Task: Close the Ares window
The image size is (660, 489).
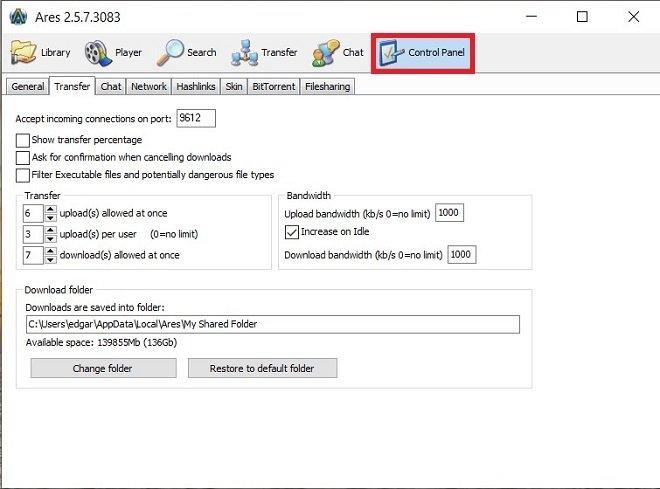Action: pyautogui.click(x=633, y=17)
